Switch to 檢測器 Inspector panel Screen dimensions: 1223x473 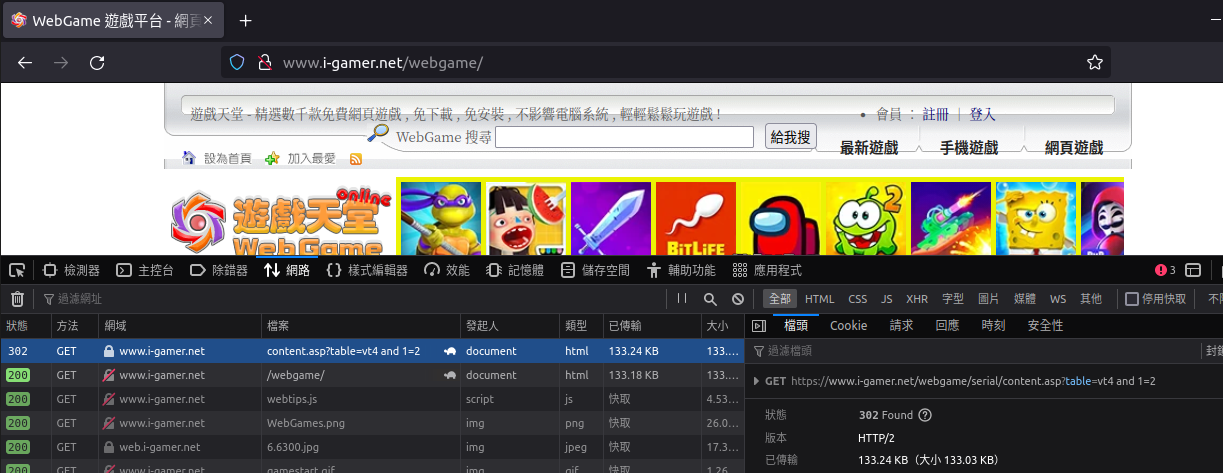pos(71,270)
